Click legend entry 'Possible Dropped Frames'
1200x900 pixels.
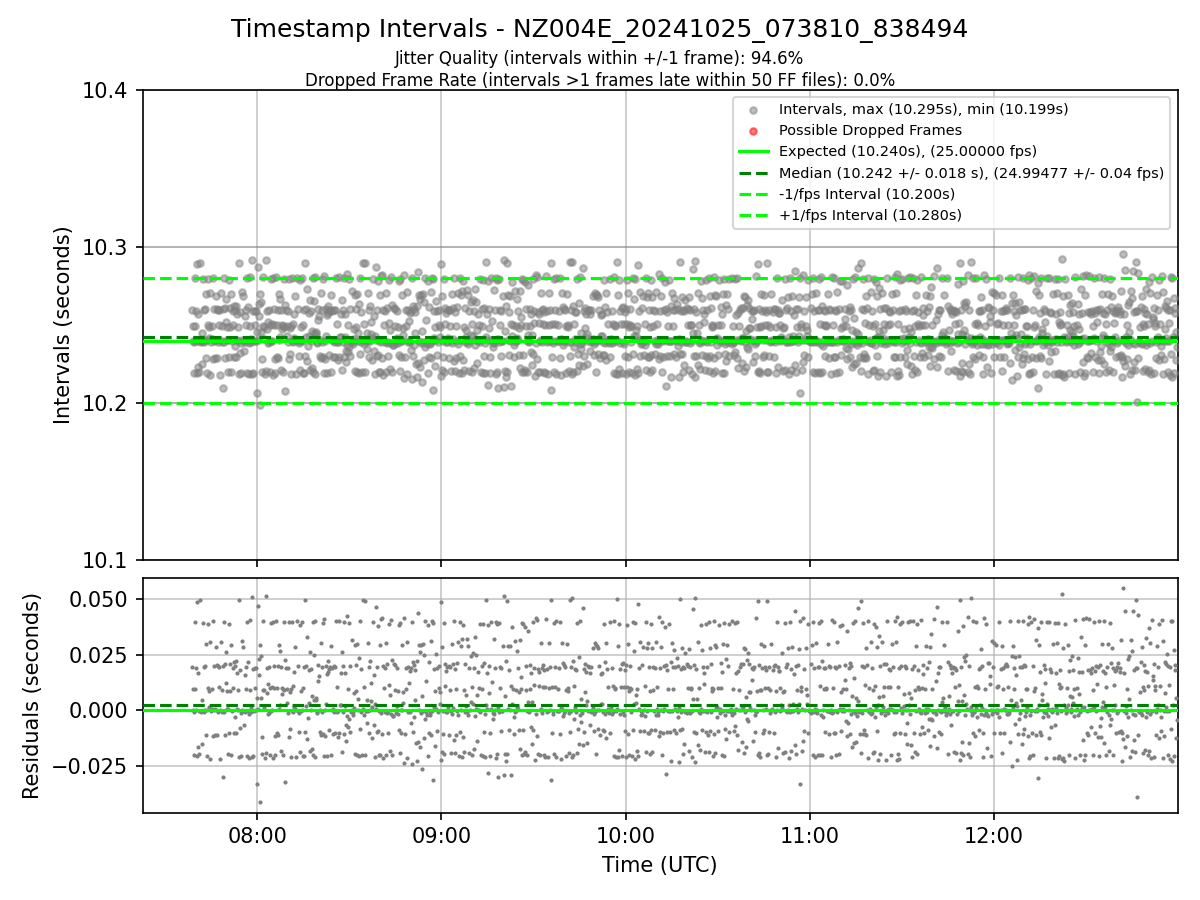[870, 130]
